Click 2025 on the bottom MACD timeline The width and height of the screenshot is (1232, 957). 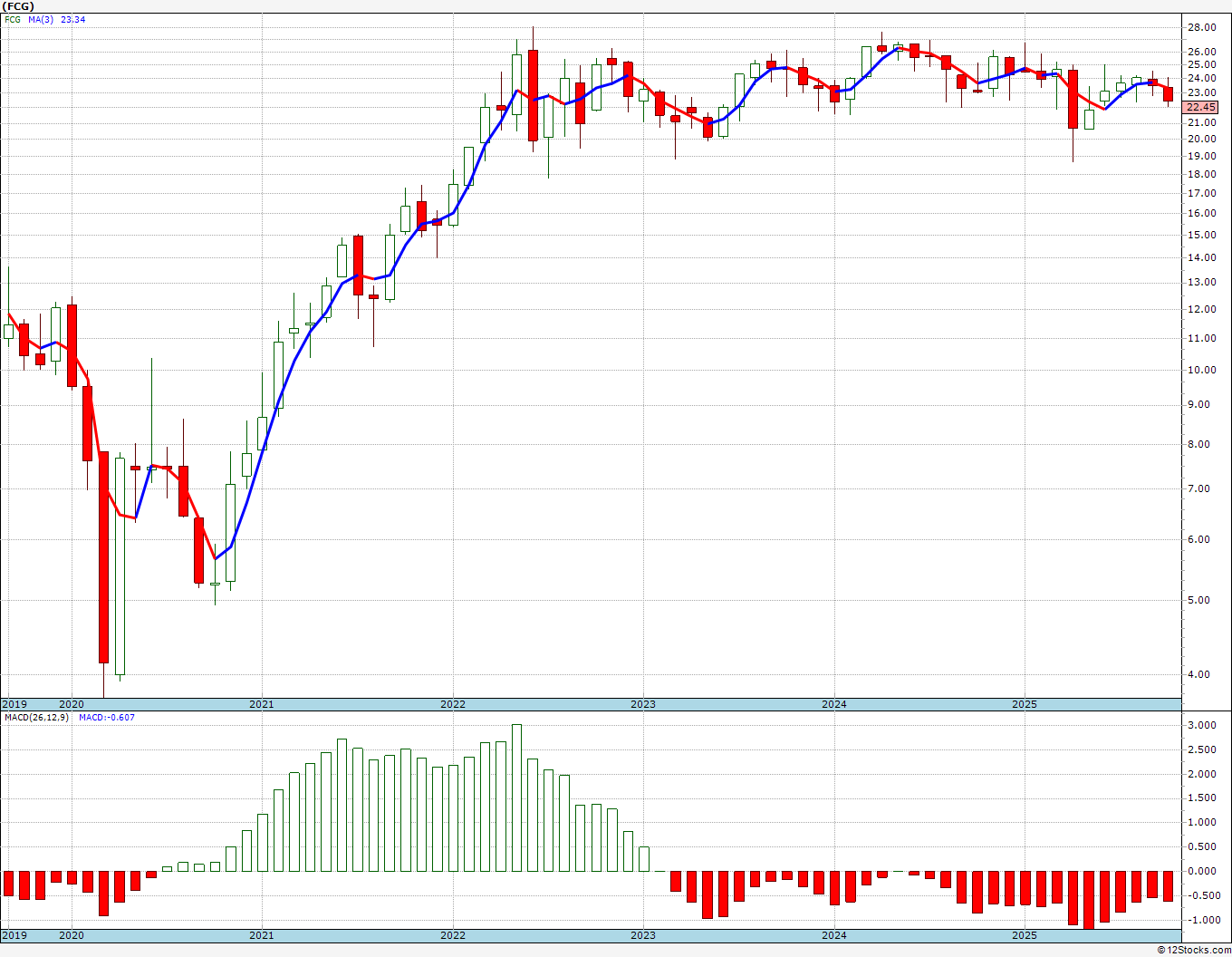(1025, 934)
